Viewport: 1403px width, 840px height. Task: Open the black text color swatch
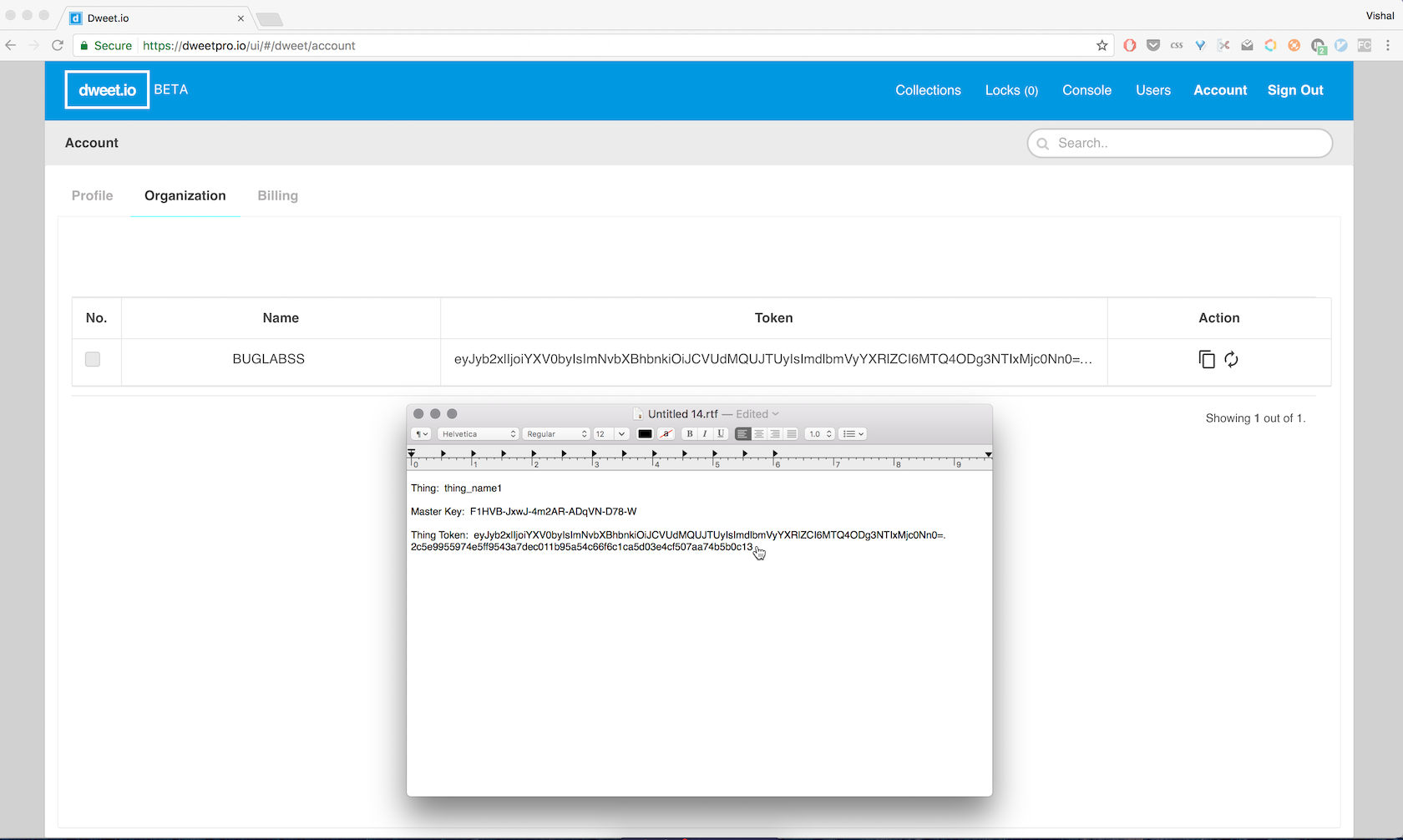645,434
